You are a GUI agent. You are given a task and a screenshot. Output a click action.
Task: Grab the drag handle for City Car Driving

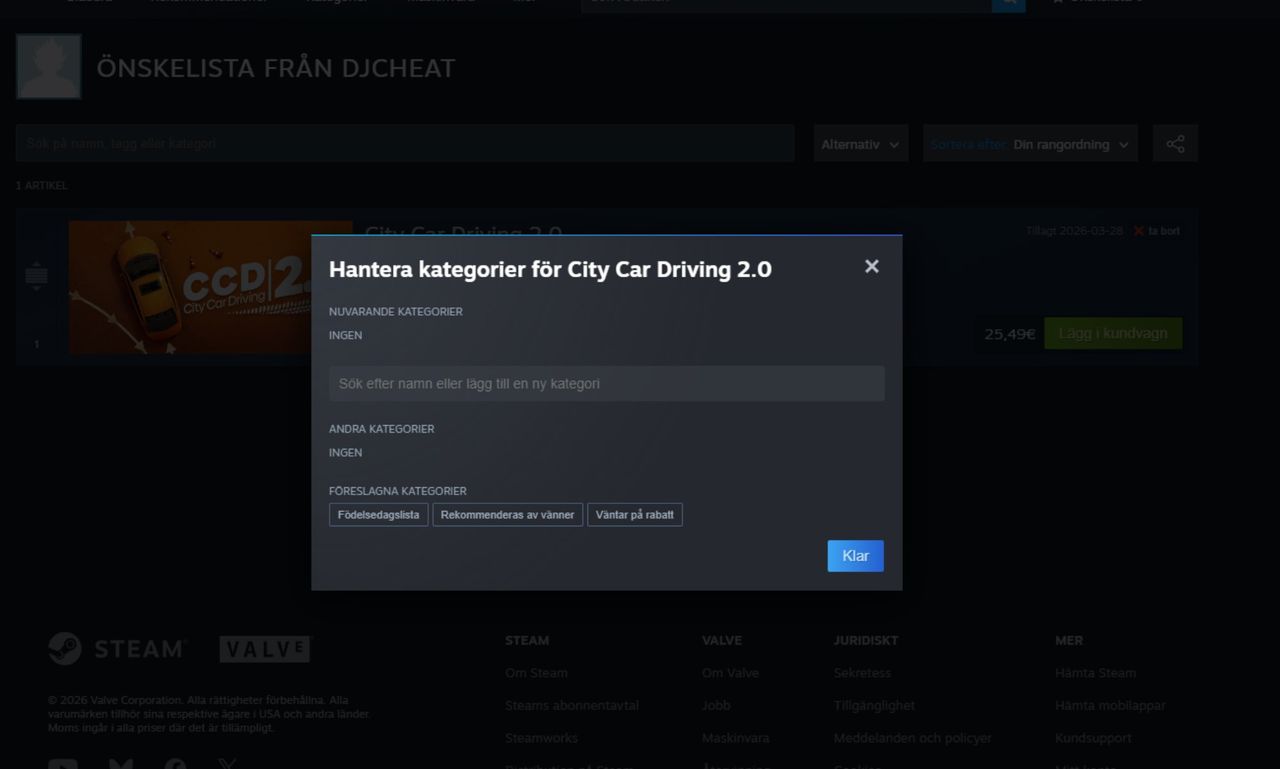[36, 276]
